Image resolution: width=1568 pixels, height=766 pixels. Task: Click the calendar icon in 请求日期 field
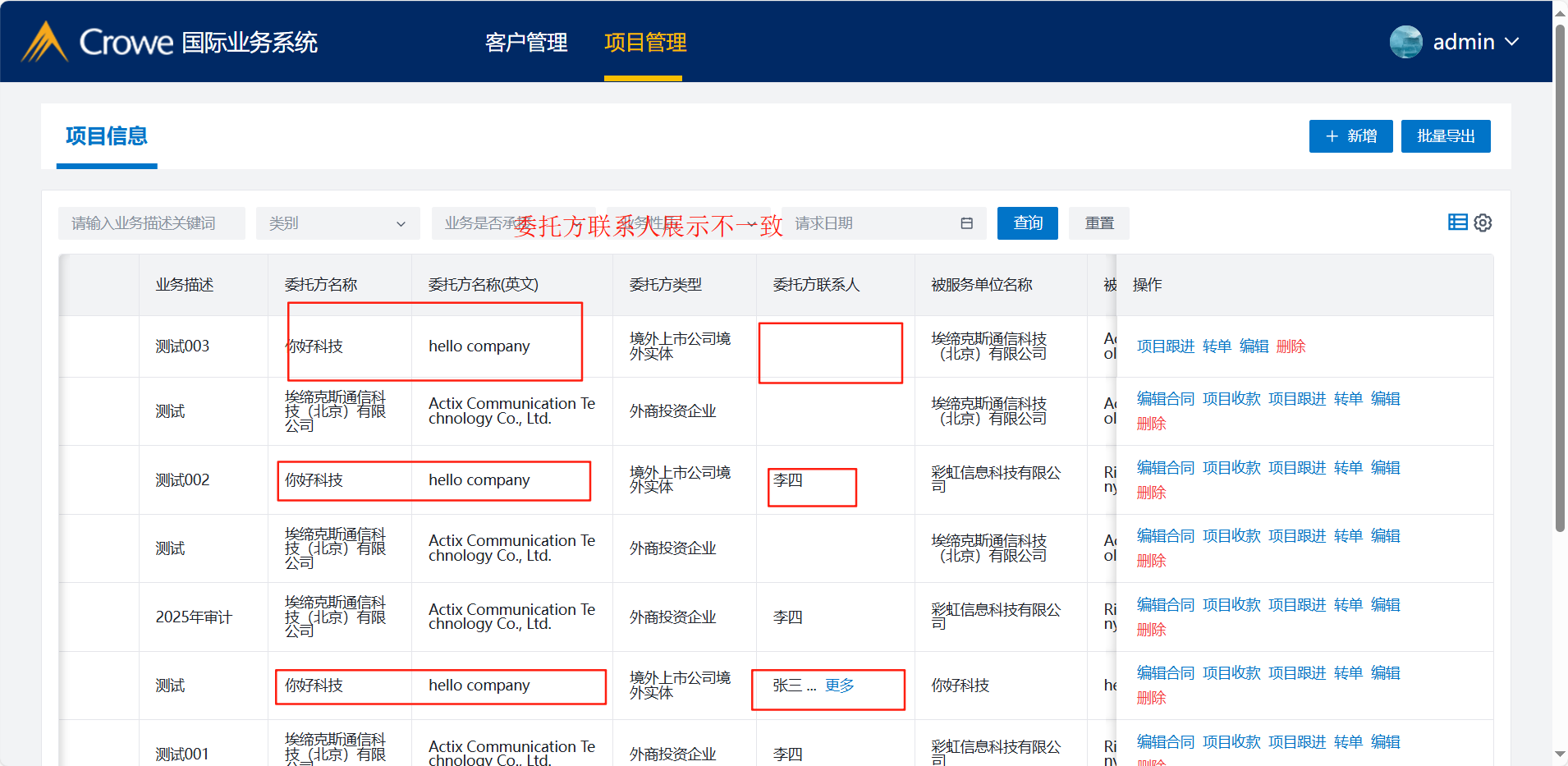tap(966, 223)
